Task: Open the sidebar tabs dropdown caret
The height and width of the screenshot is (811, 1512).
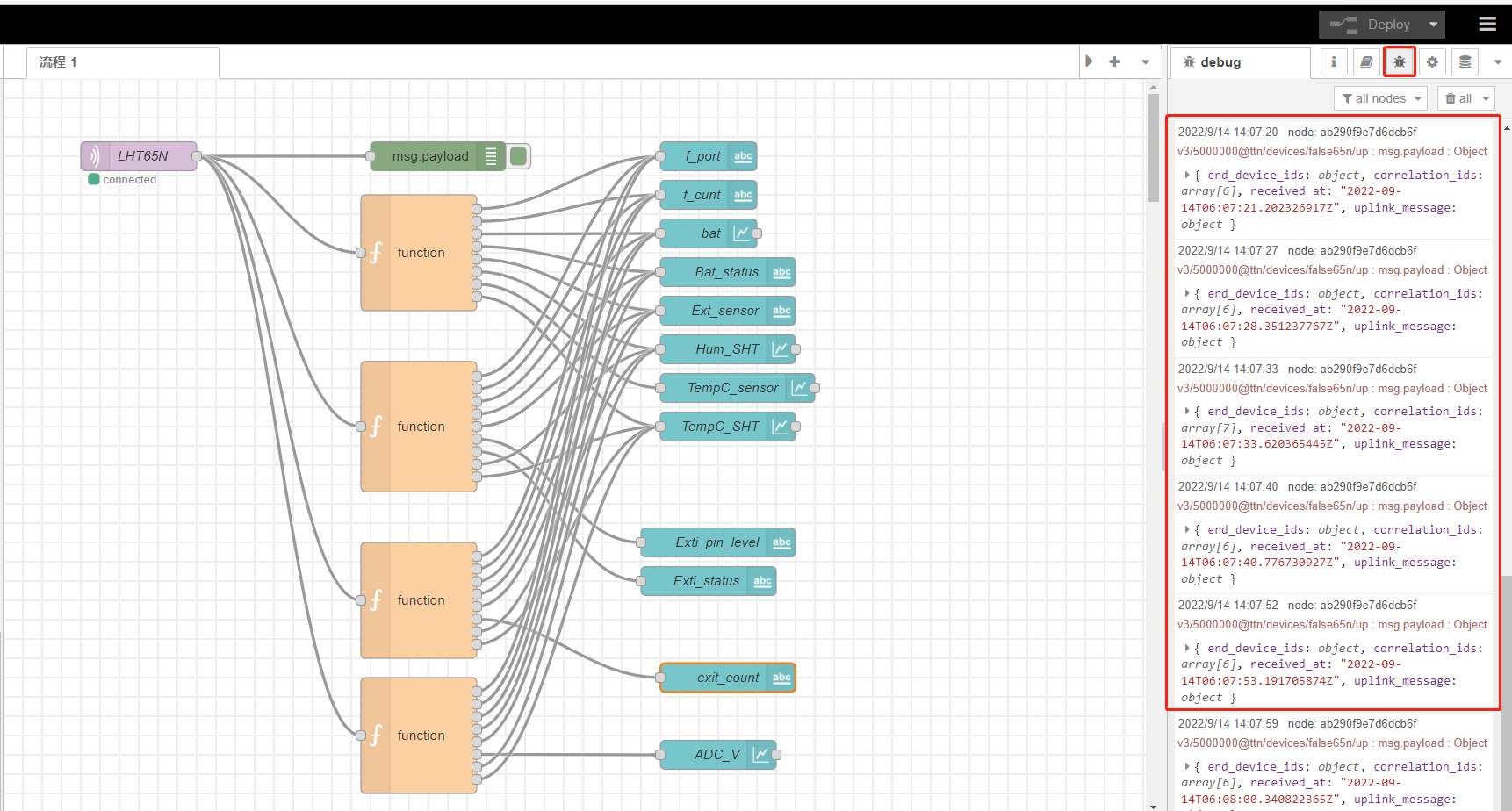Action: pyautogui.click(x=1498, y=62)
